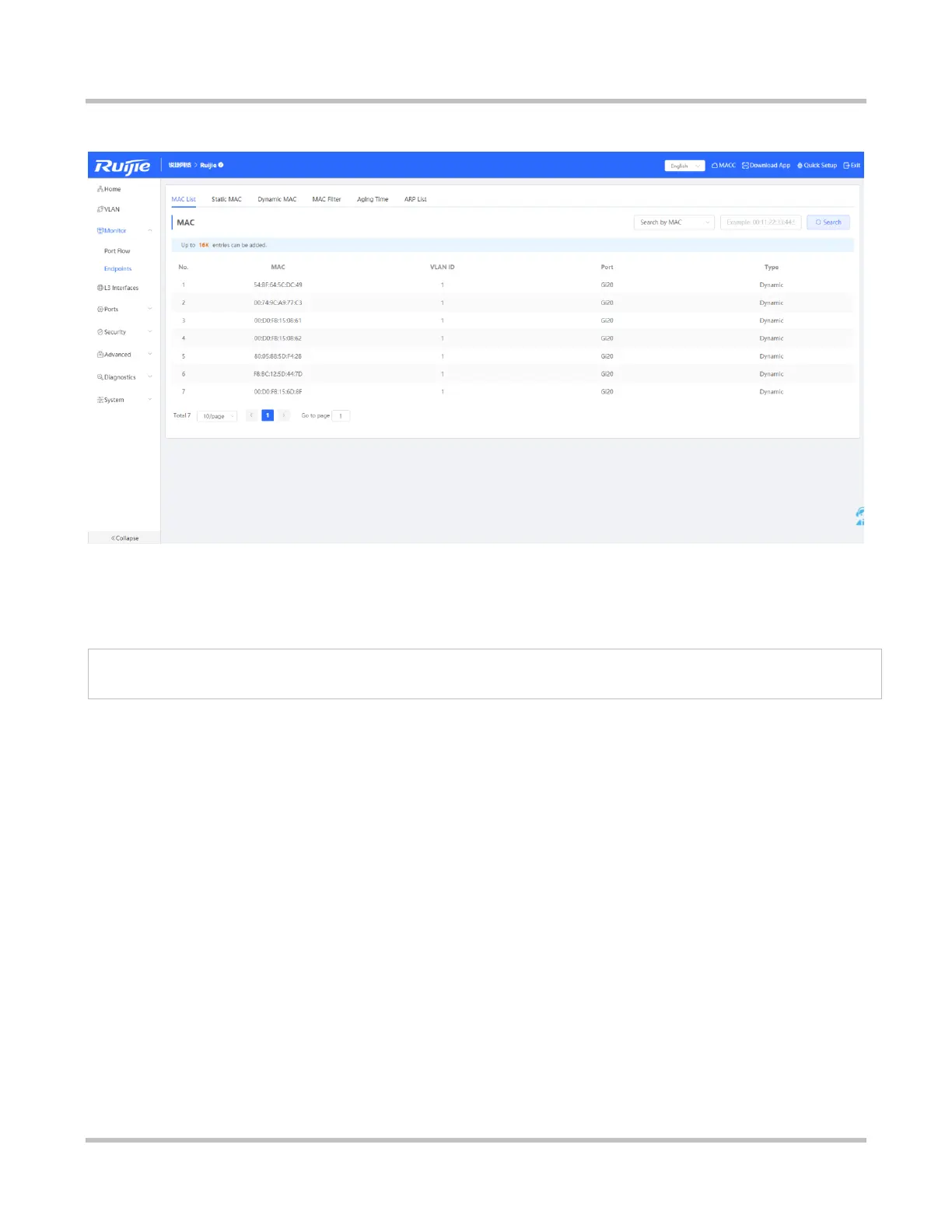The width and height of the screenshot is (952, 1232).
Task: Open Quick Setup
Action: pos(817,166)
